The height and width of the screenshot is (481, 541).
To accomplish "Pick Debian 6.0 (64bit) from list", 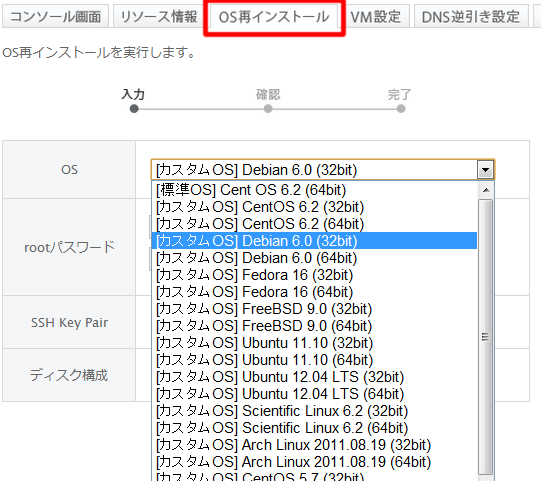I will pos(314,258).
